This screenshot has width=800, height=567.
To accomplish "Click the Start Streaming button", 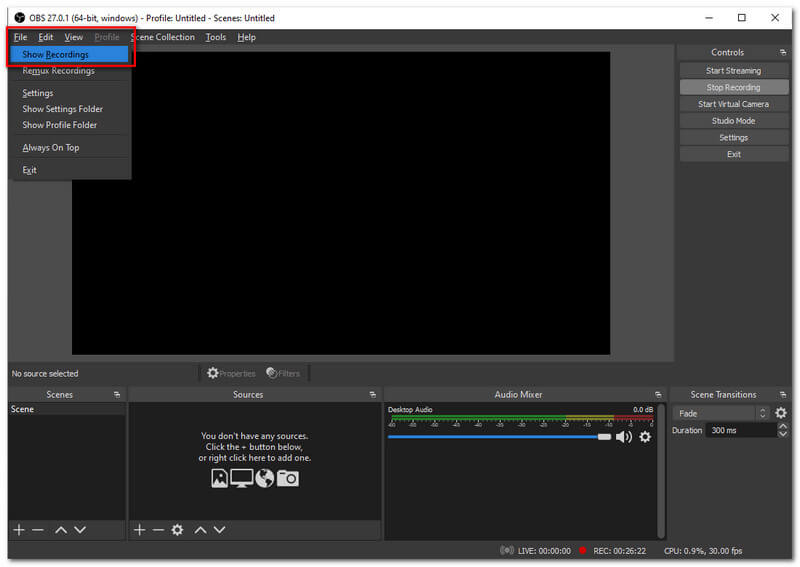I will point(733,71).
